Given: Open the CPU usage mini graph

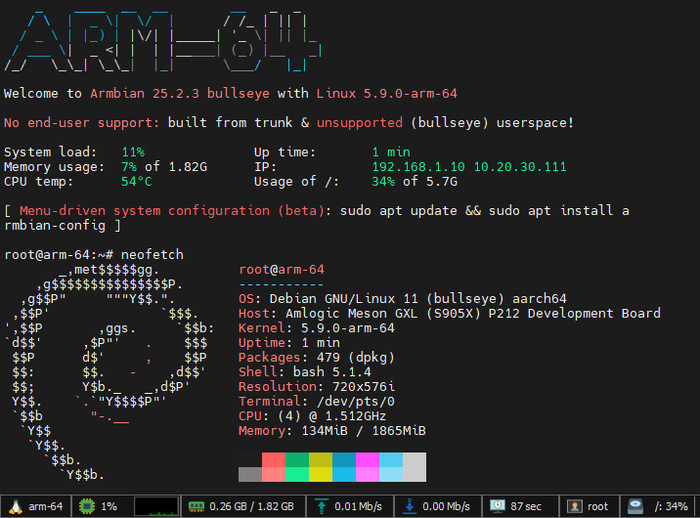Looking at the screenshot, I should (156, 506).
